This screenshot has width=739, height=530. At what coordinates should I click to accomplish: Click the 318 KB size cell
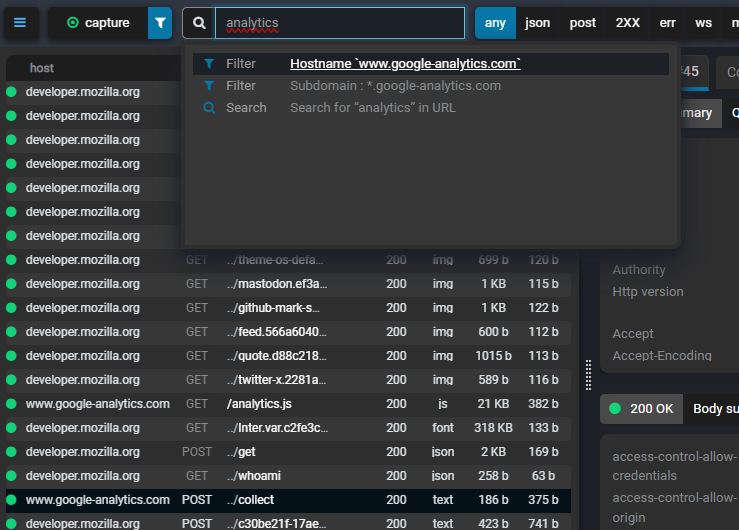[493, 428]
